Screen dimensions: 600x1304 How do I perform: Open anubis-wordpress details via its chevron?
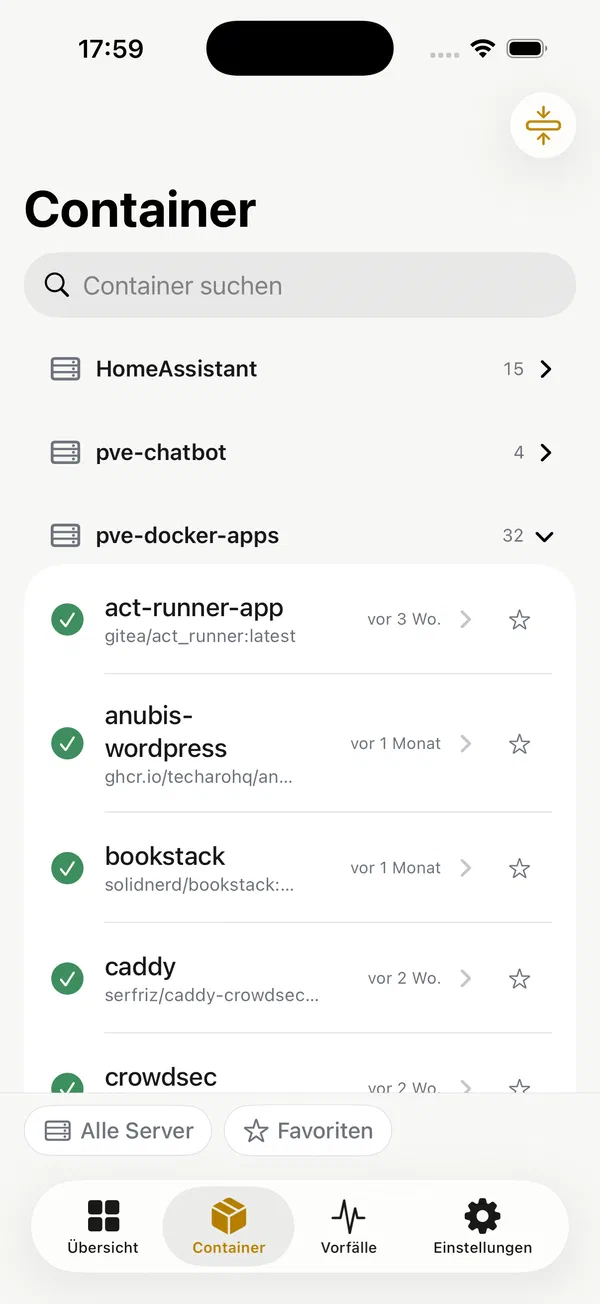[x=465, y=744]
